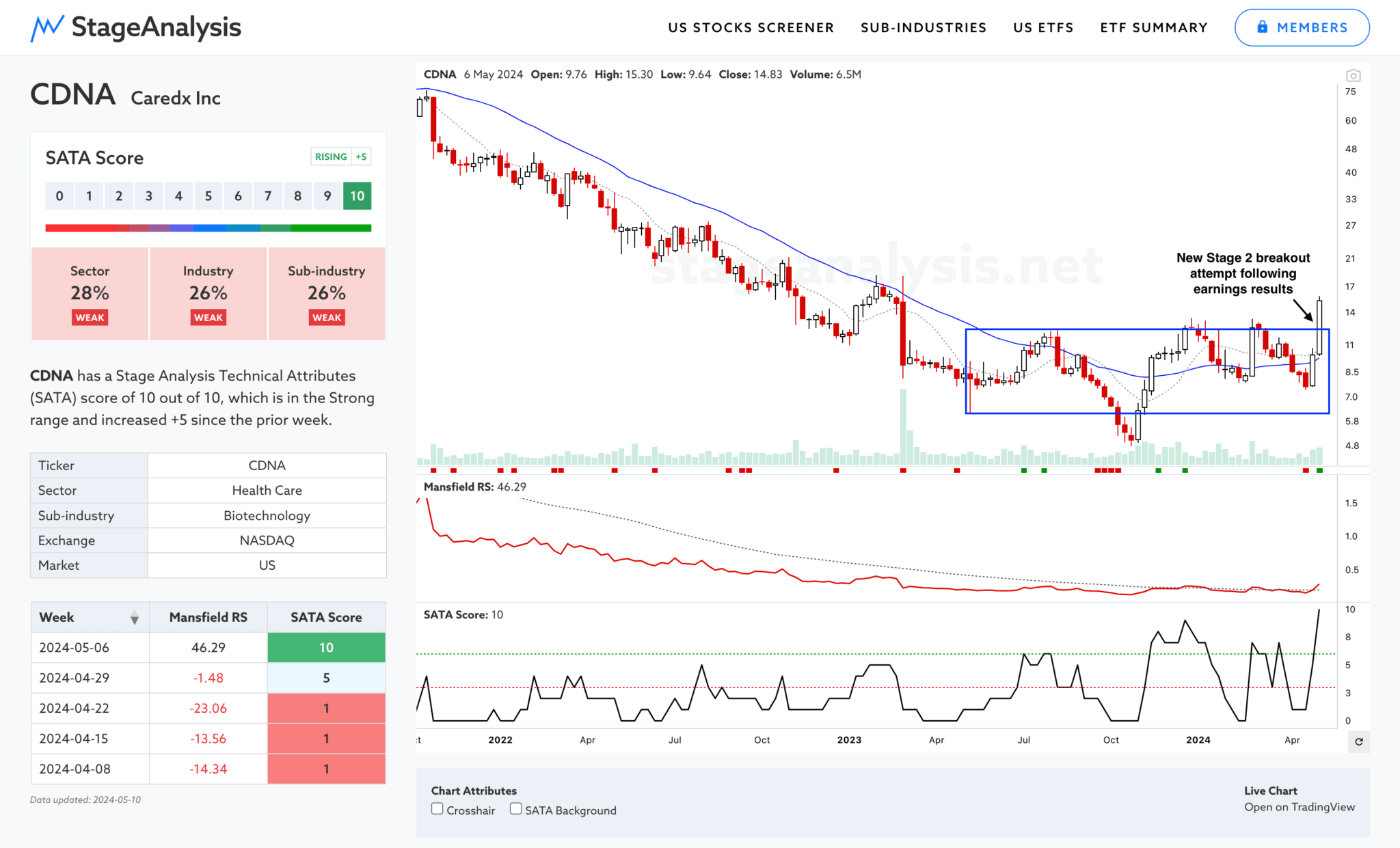Click Mansfield RS value -13.56
The height and width of the screenshot is (848, 1400).
pos(208,739)
